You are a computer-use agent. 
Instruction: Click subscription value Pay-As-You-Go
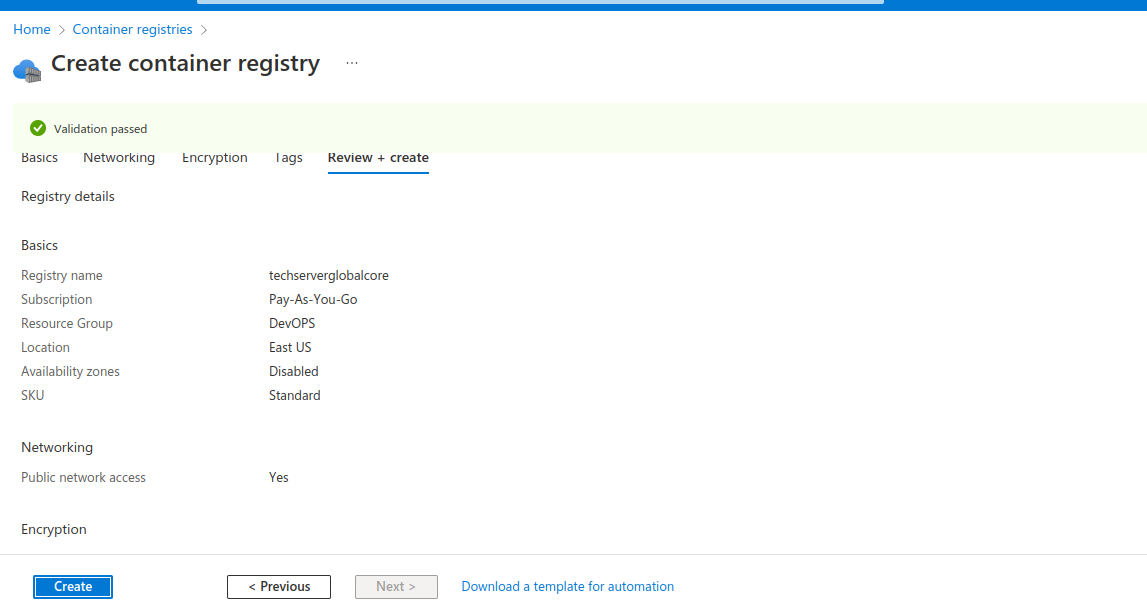click(313, 299)
